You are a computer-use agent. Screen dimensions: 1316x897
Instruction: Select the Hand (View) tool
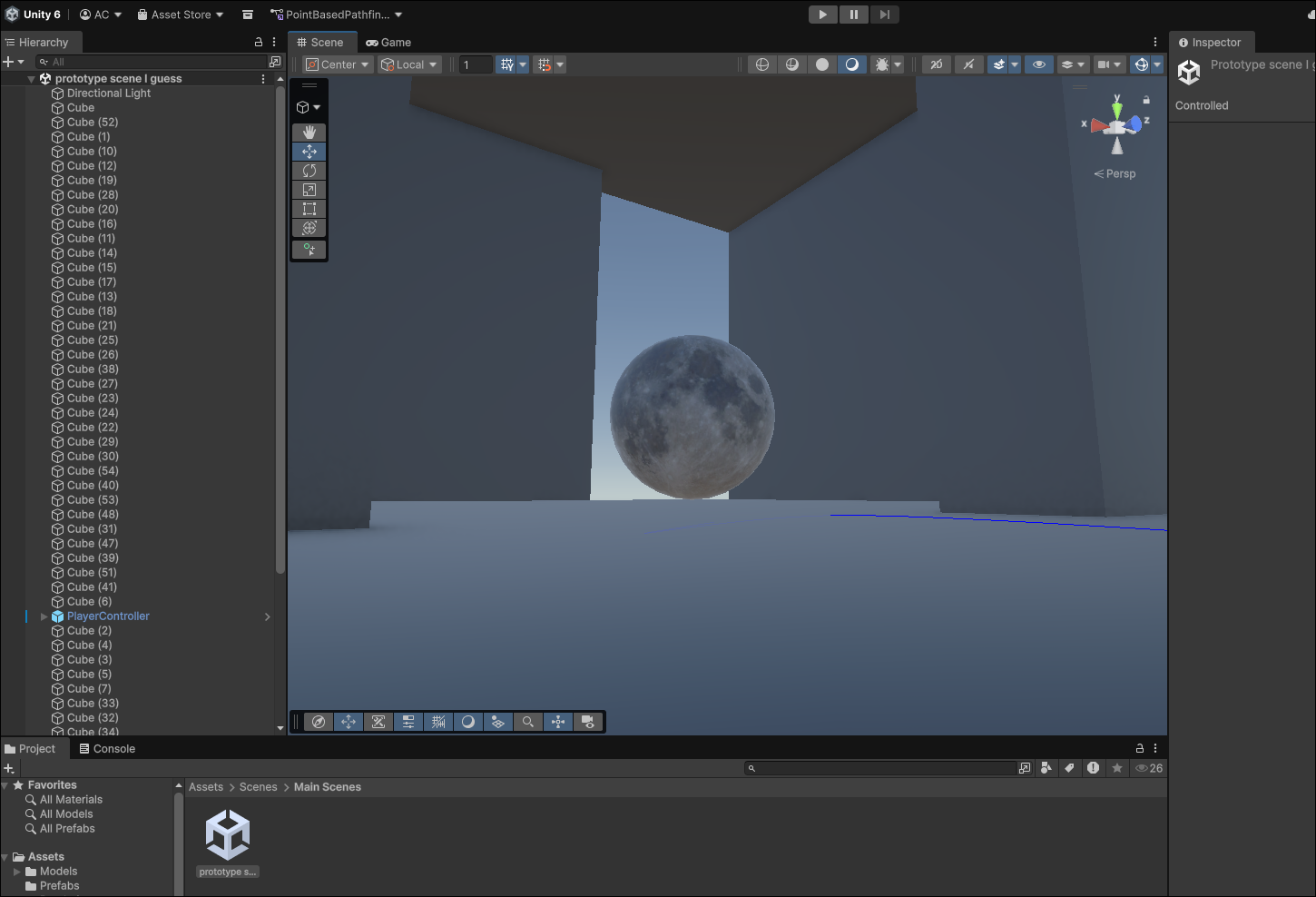click(x=309, y=133)
